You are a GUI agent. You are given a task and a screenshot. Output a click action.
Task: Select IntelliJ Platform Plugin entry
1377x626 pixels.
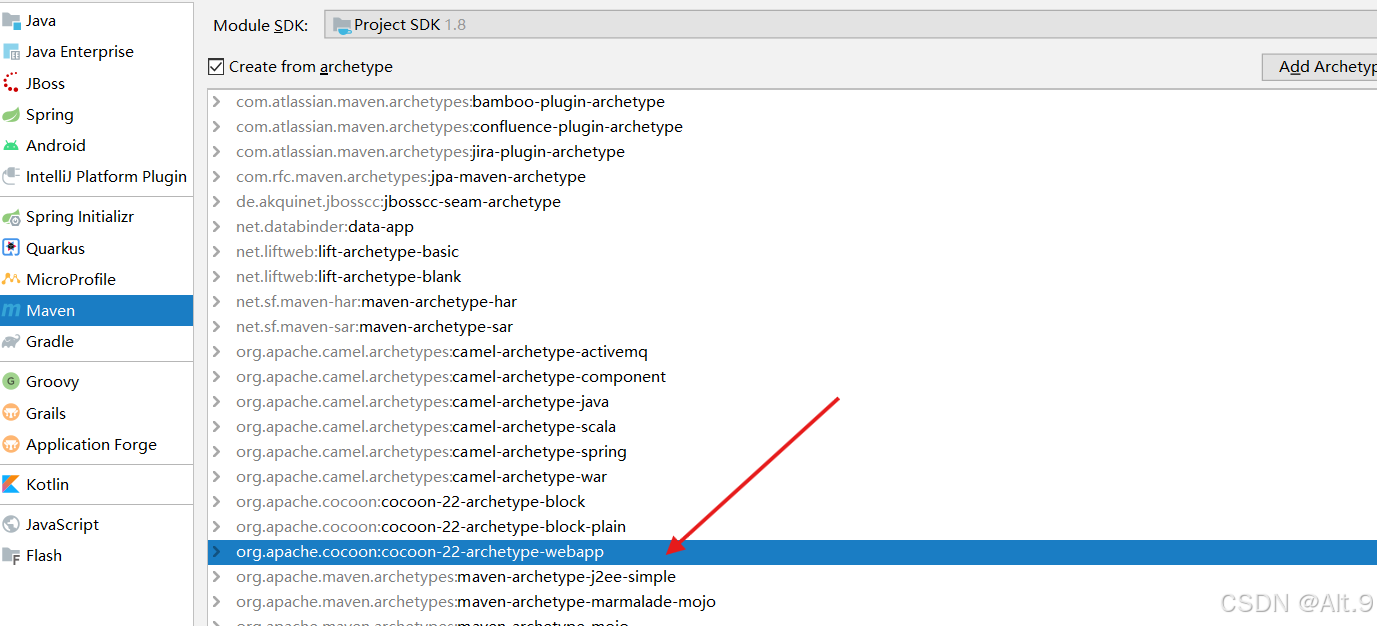pos(96,177)
